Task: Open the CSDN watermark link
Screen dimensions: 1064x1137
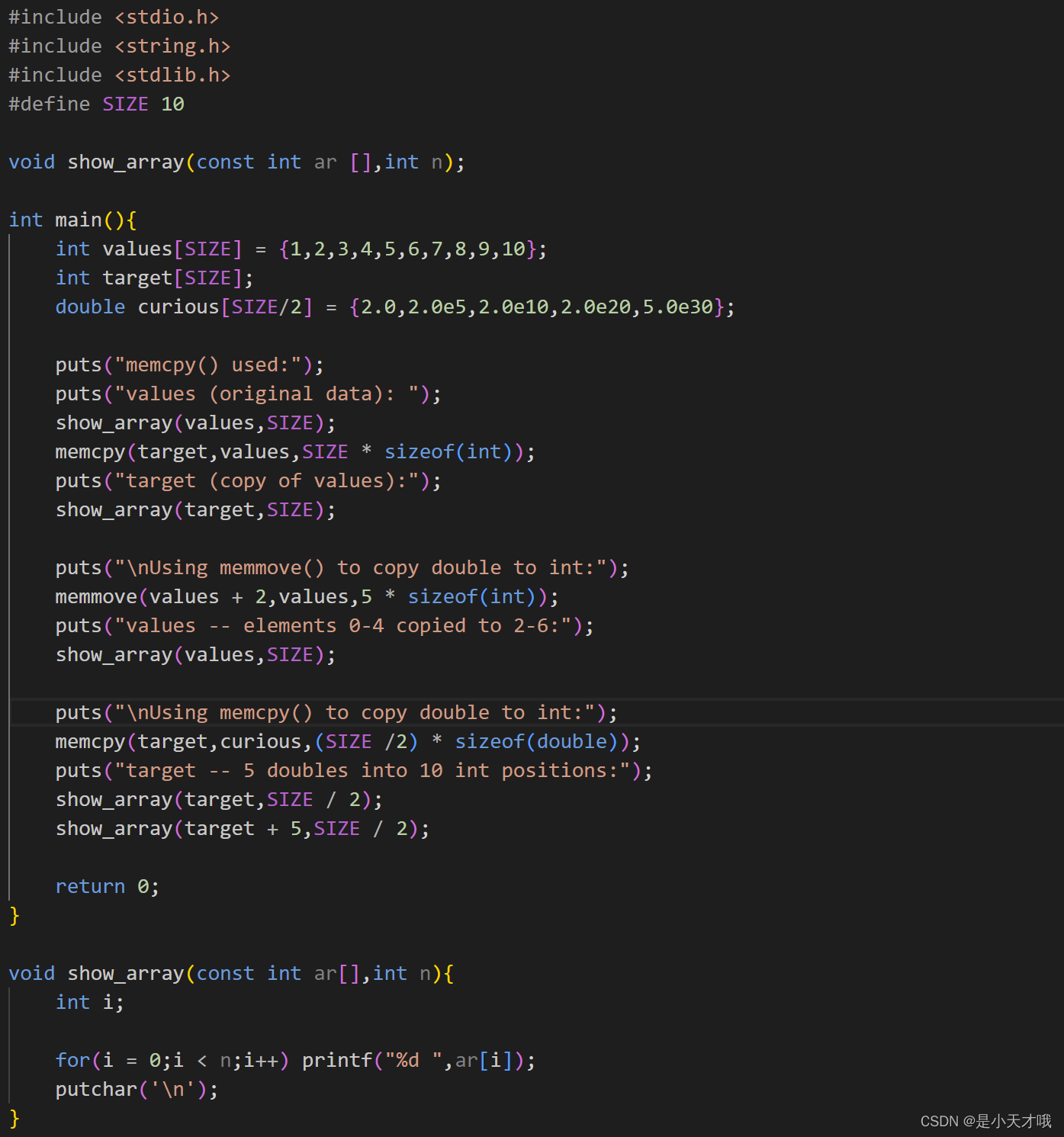Action: pos(939,1121)
